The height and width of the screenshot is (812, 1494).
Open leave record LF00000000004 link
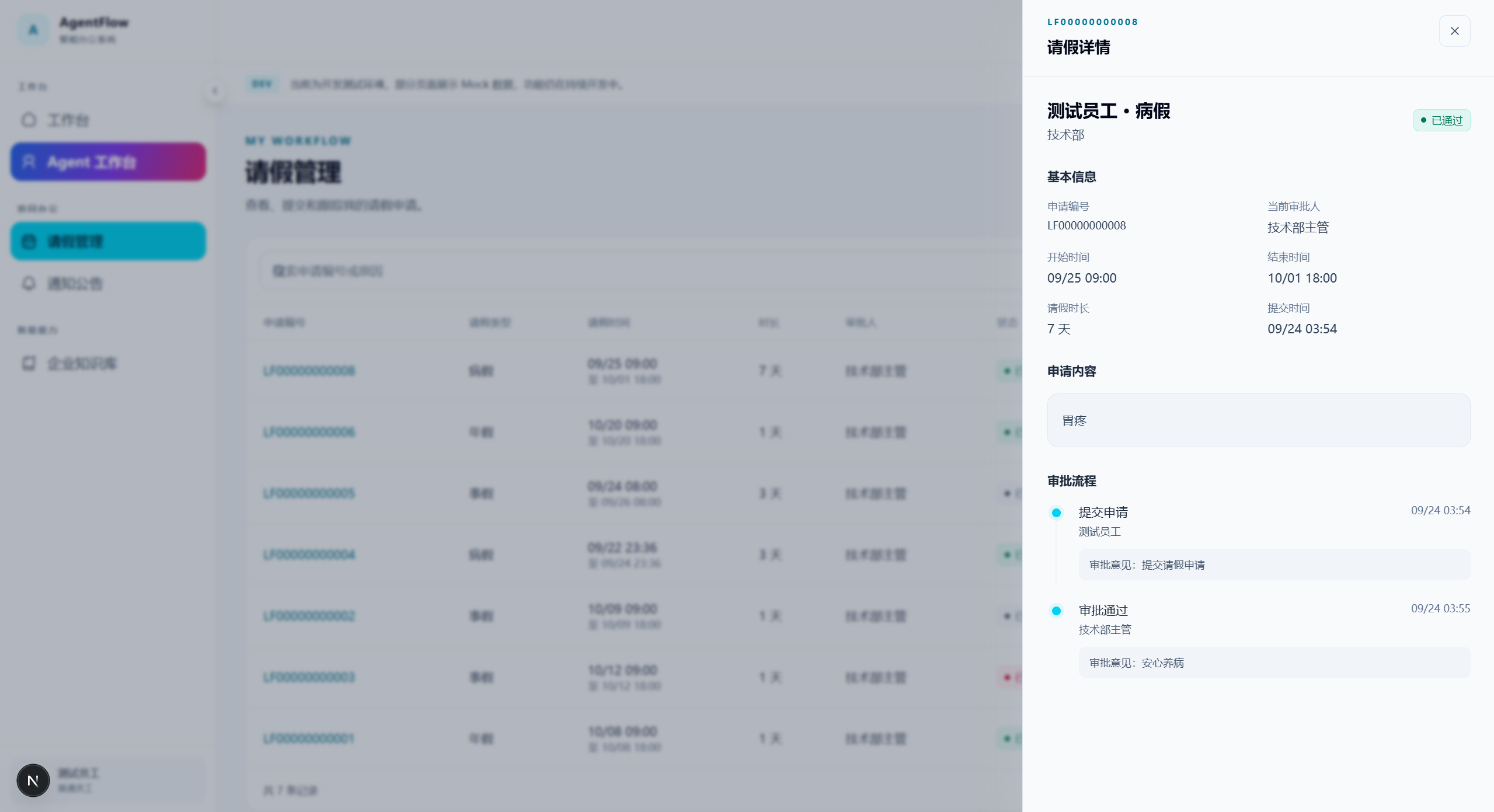click(x=309, y=555)
